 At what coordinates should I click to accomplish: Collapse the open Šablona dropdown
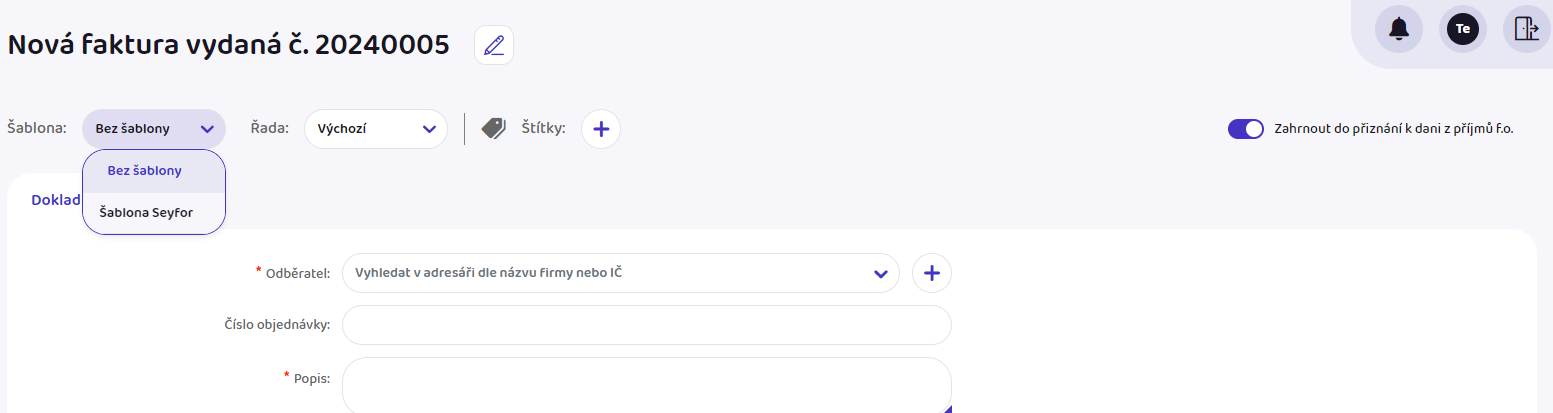pos(154,129)
